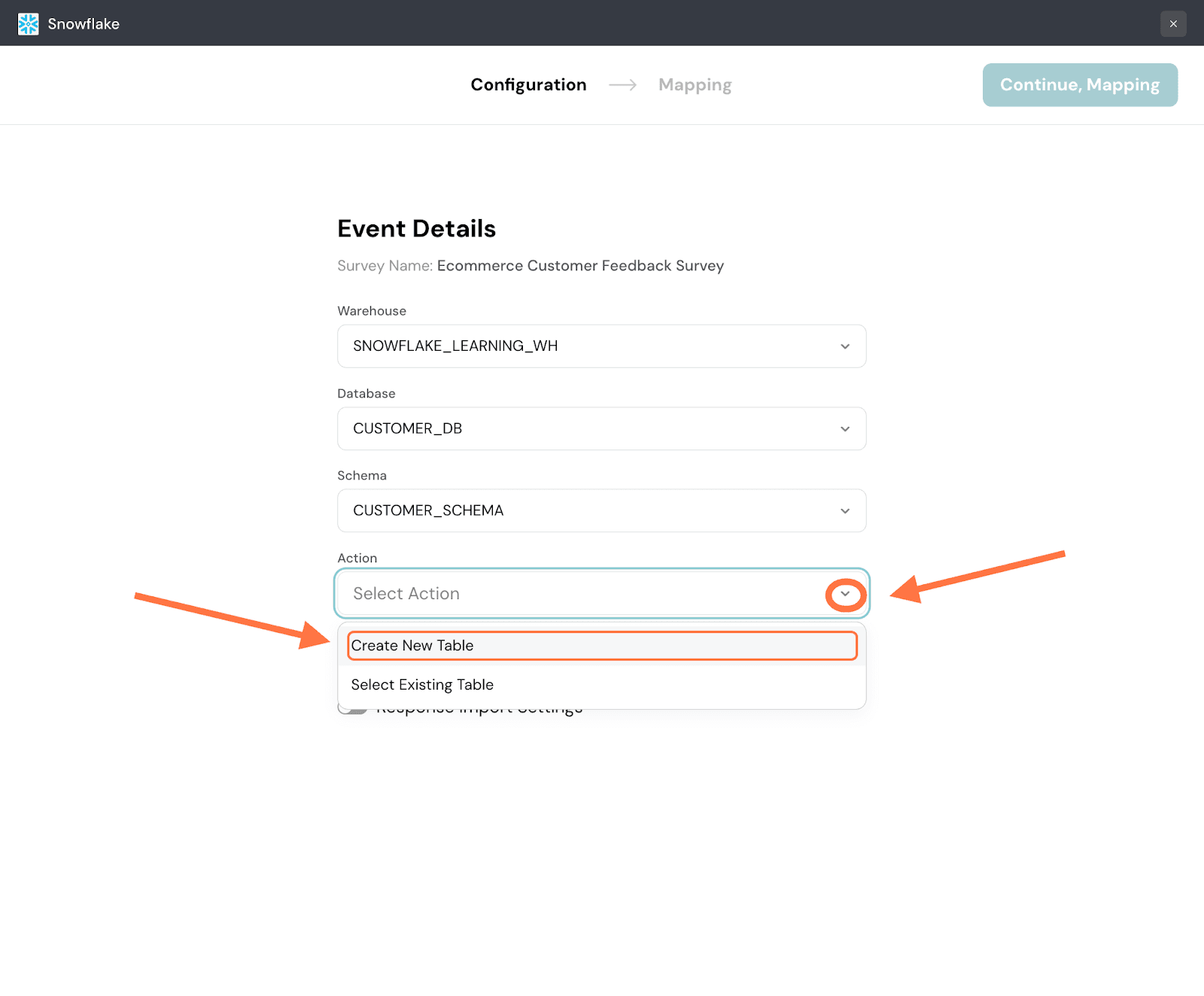1204x996 pixels.
Task: Click the Snowflake logo icon
Action: click(x=28, y=24)
